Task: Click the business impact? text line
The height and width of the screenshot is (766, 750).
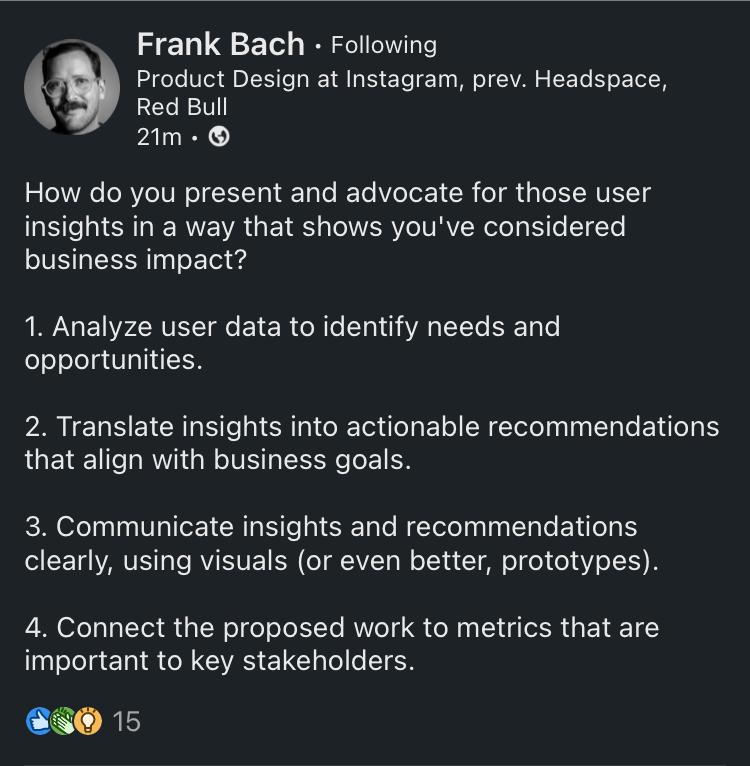Action: click(135, 259)
